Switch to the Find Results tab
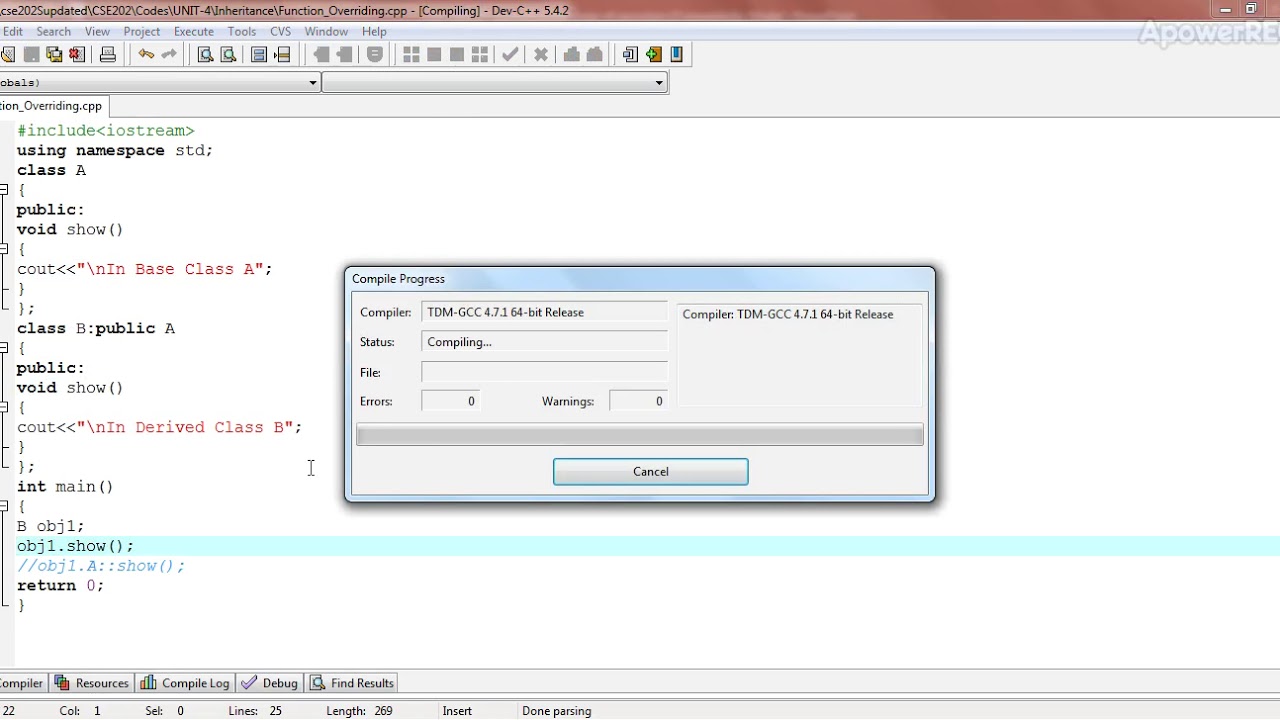1280x720 pixels. click(x=352, y=683)
